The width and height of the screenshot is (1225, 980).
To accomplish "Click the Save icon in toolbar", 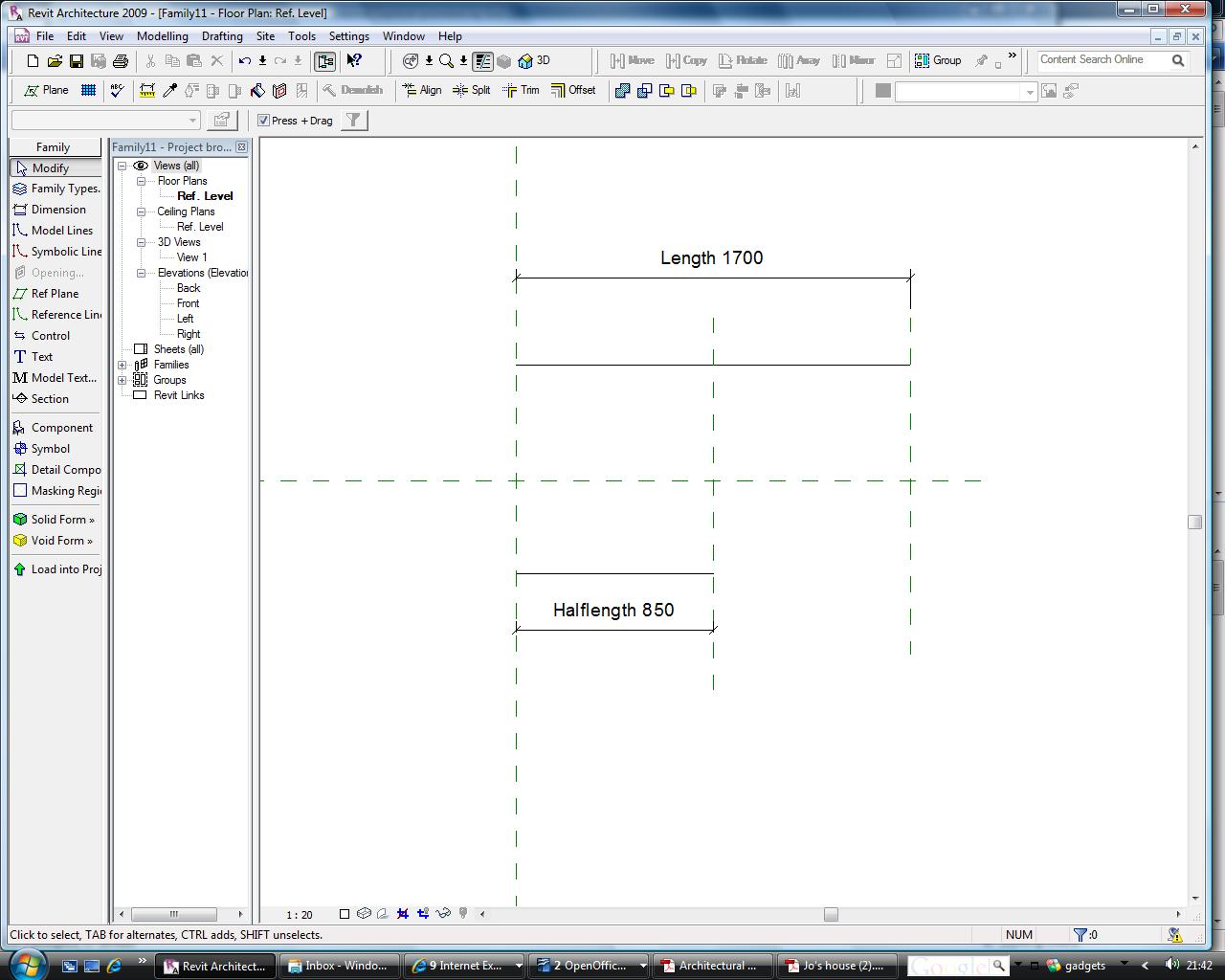I will coord(77,61).
